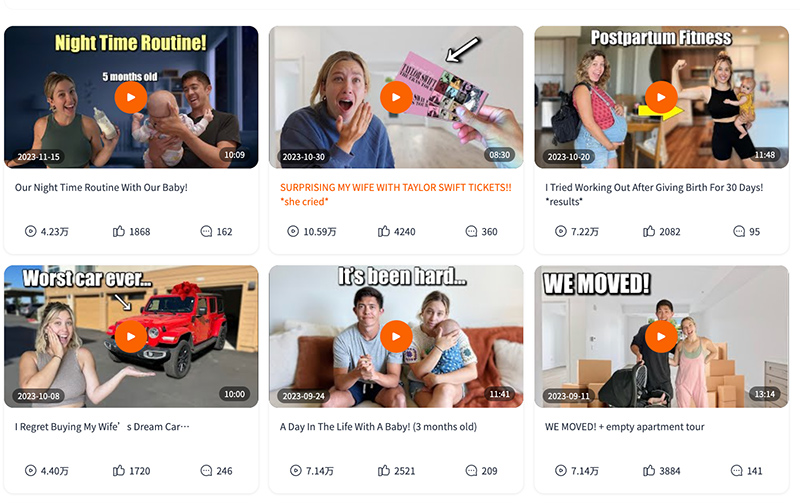Play the WE MOVED video
This screenshot has height=503, width=800.
pyautogui.click(x=661, y=336)
